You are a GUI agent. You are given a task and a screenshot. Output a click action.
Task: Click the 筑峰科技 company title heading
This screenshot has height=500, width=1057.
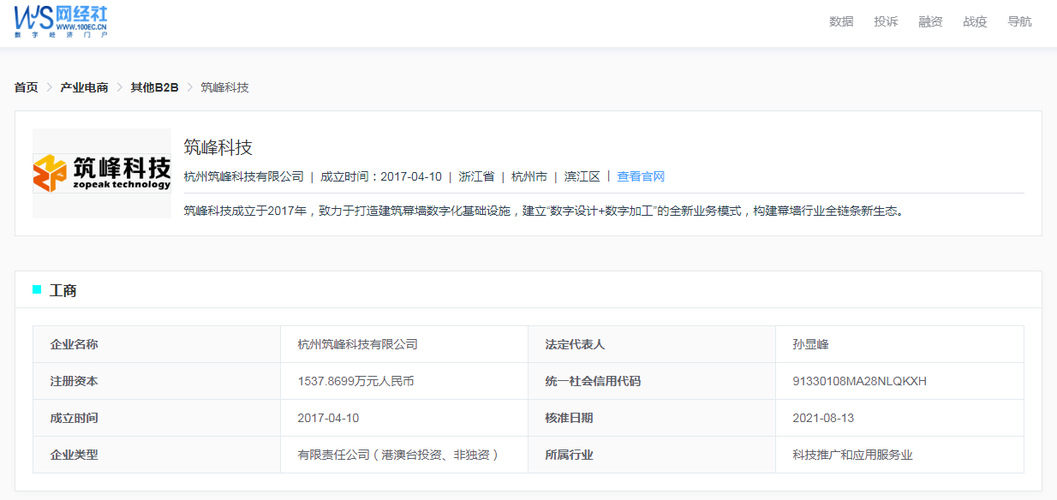point(218,147)
